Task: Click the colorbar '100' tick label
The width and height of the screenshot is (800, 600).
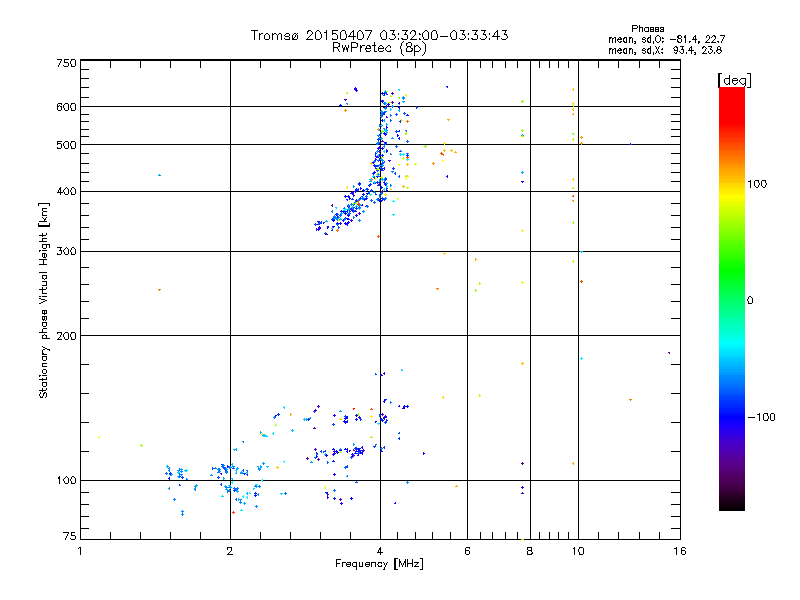Action: [x=757, y=184]
